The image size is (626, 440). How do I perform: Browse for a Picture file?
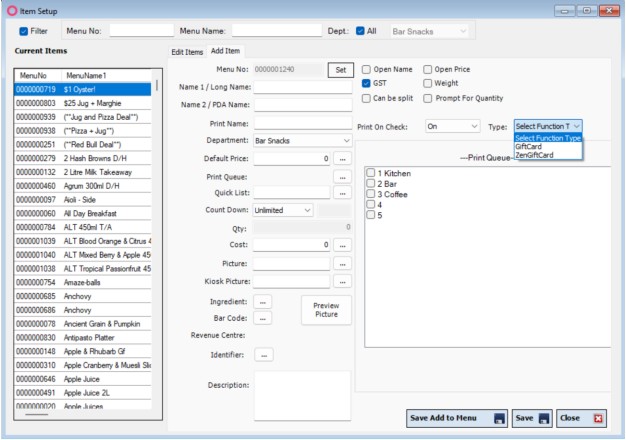point(343,263)
